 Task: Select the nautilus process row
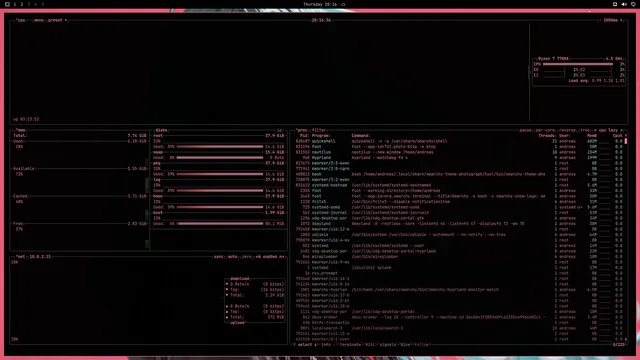point(460,152)
